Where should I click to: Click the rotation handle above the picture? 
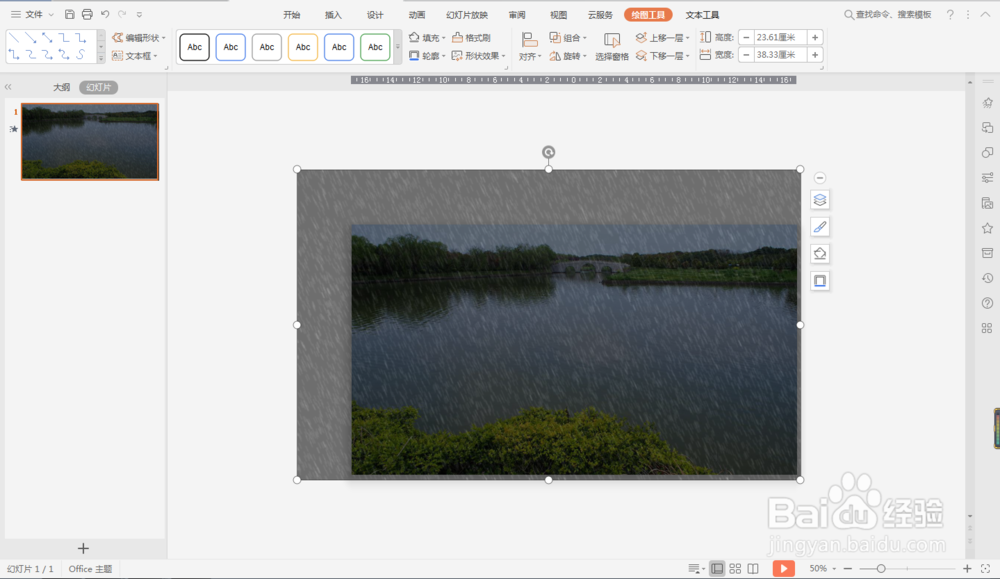coord(548,152)
